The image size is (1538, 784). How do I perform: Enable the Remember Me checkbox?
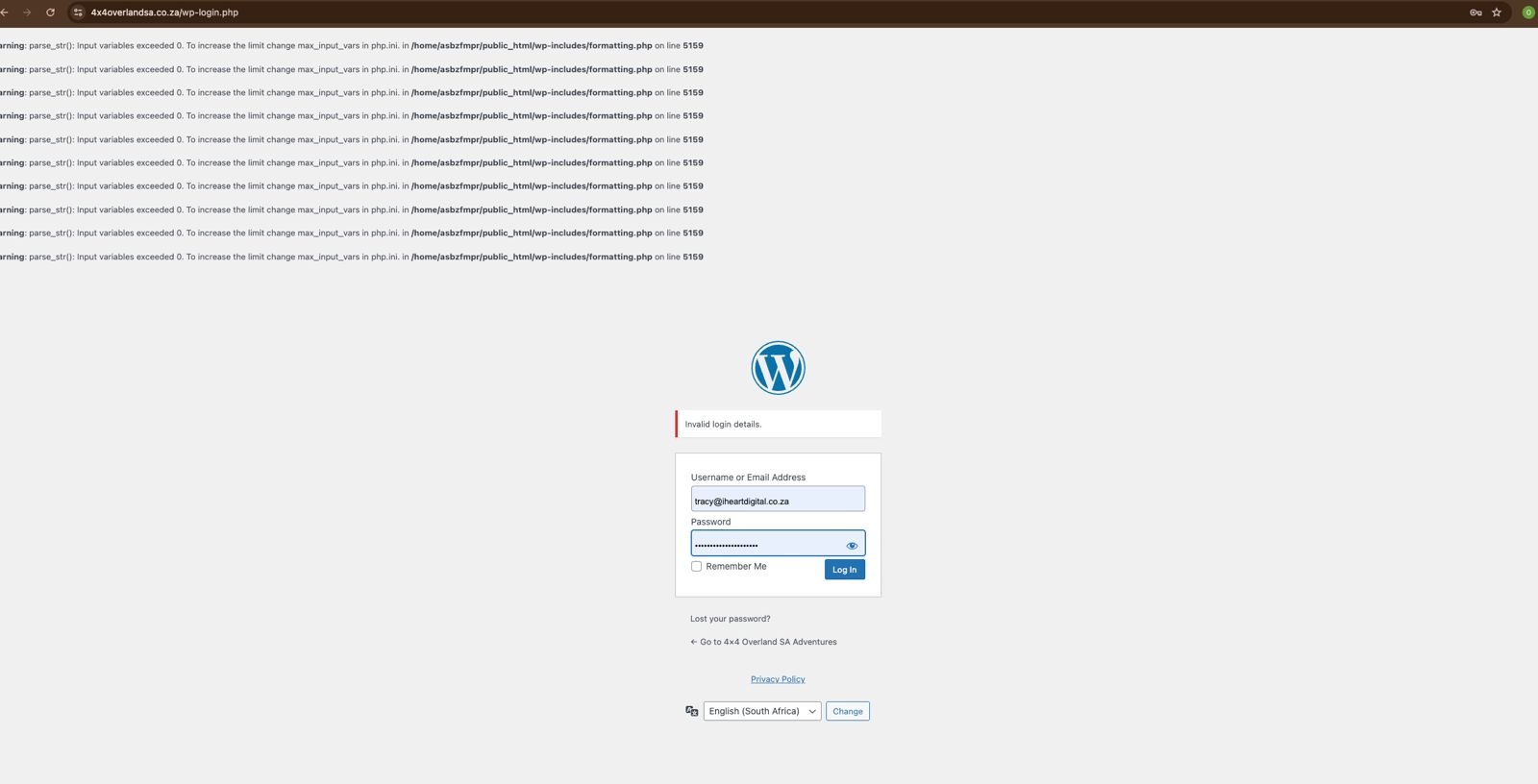point(696,567)
